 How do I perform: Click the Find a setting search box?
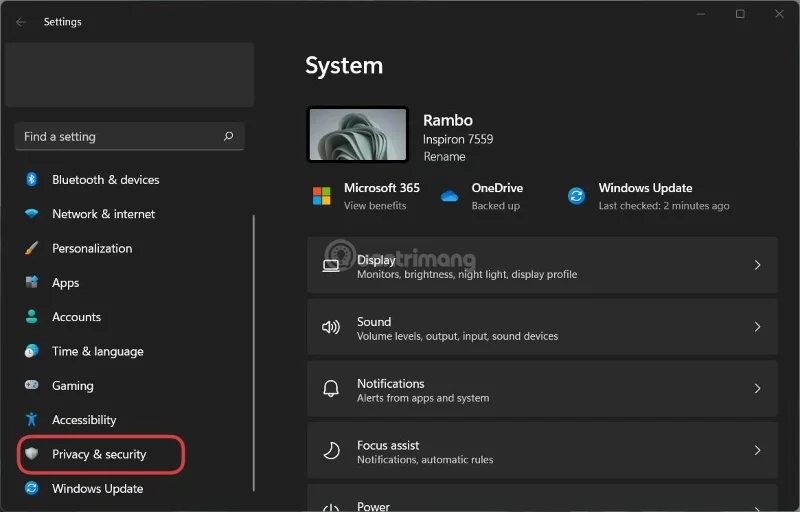[x=129, y=136]
